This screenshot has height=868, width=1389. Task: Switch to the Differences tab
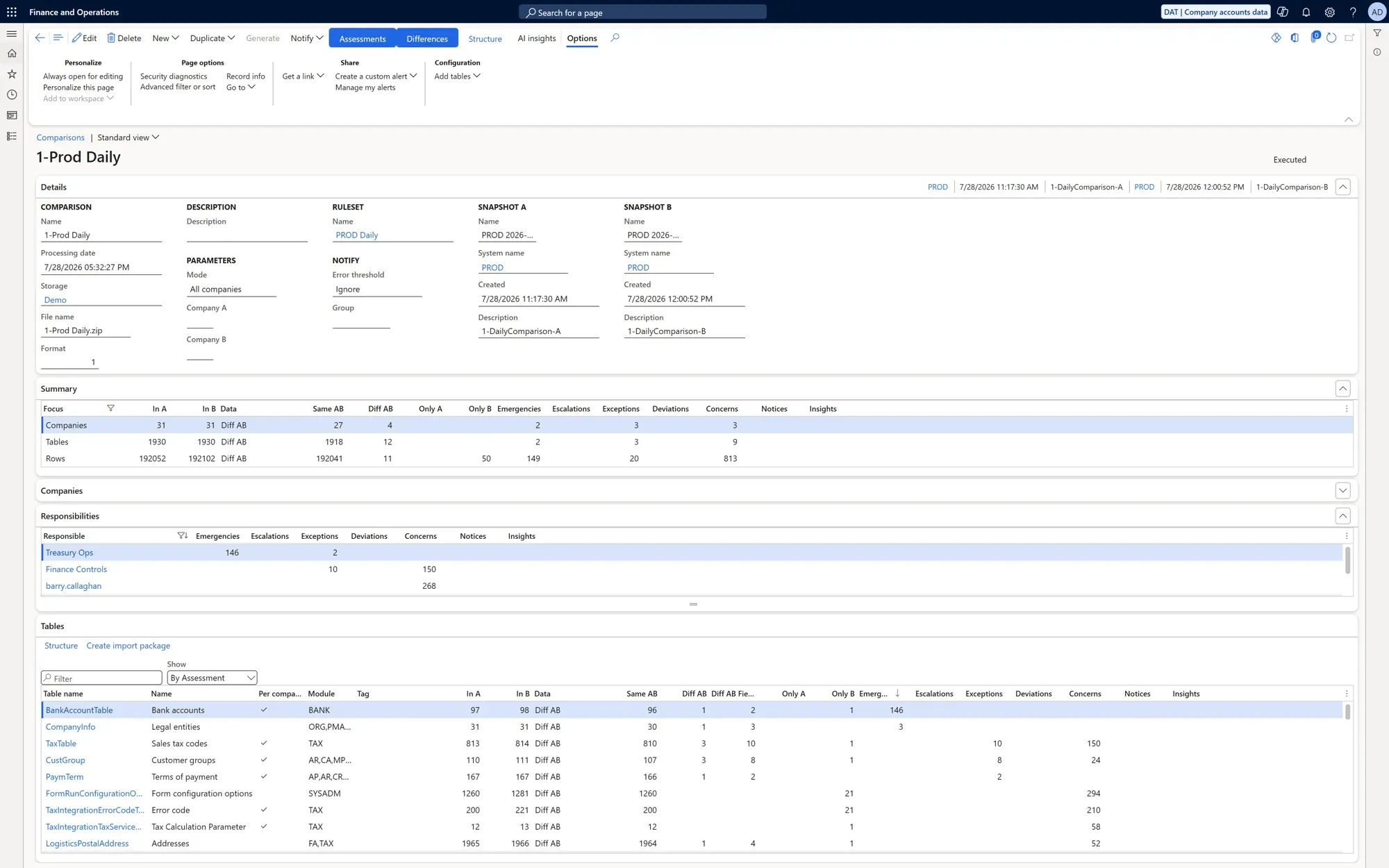coord(427,38)
